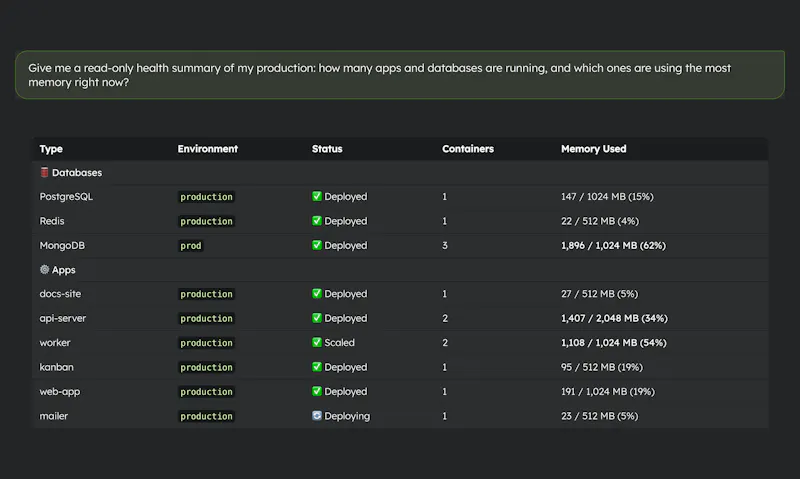Click memory value 147 / 1024 MB (15%)
Viewport: 800px width, 479px height.
coord(607,197)
